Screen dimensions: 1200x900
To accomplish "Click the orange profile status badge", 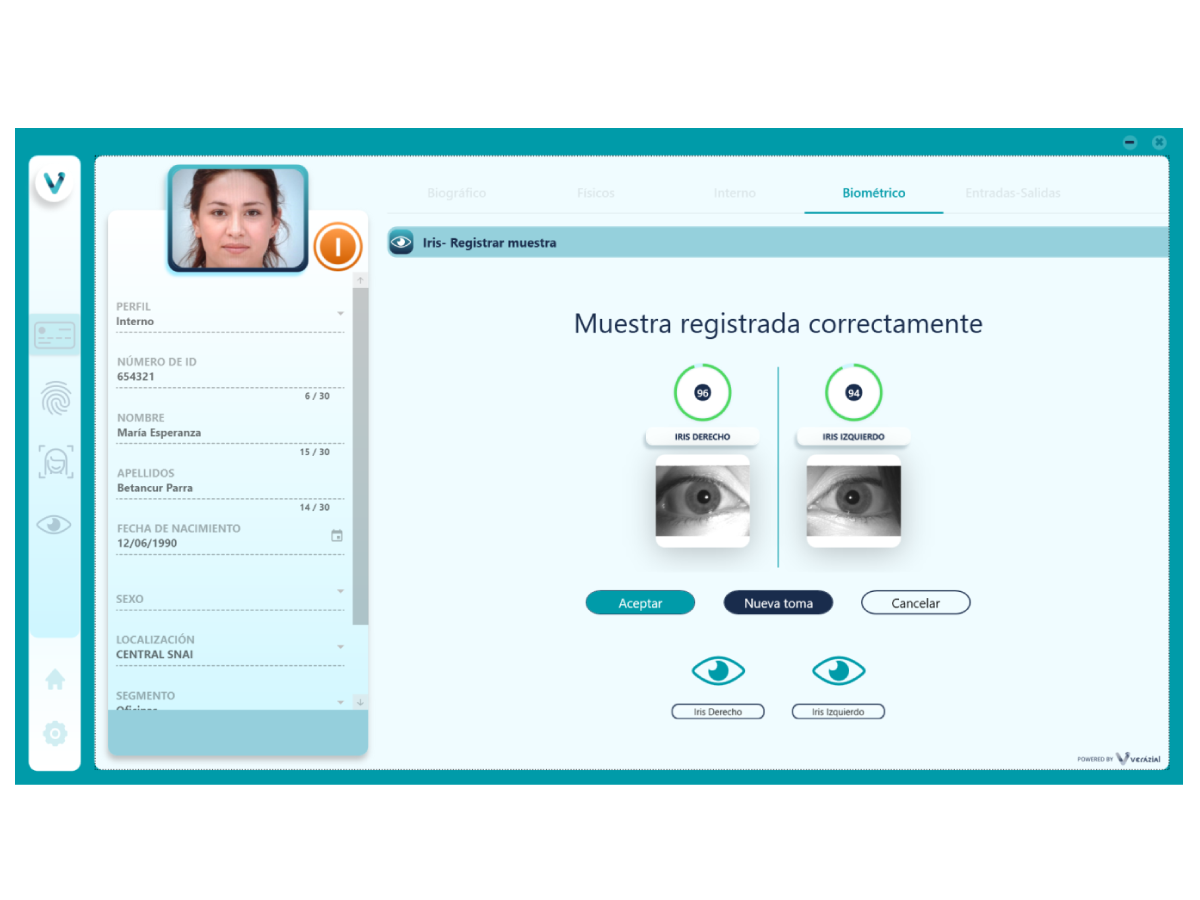I will [x=338, y=246].
